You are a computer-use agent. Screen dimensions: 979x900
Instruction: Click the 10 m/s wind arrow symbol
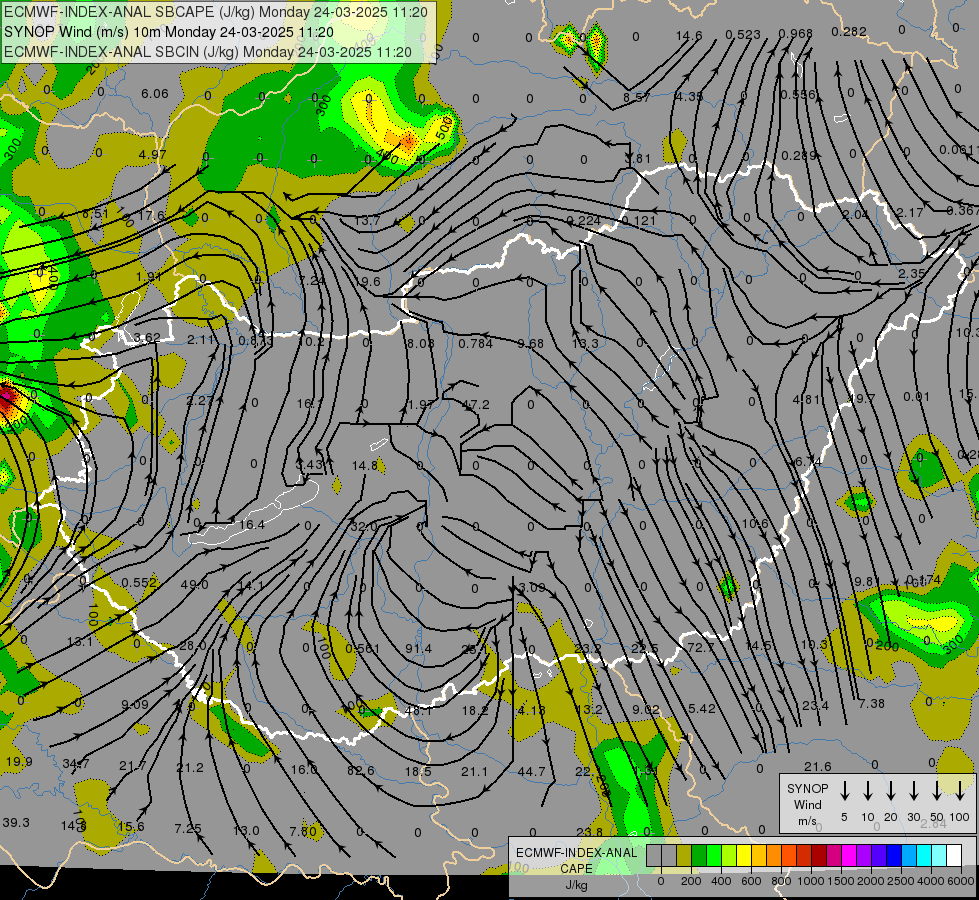(x=868, y=790)
